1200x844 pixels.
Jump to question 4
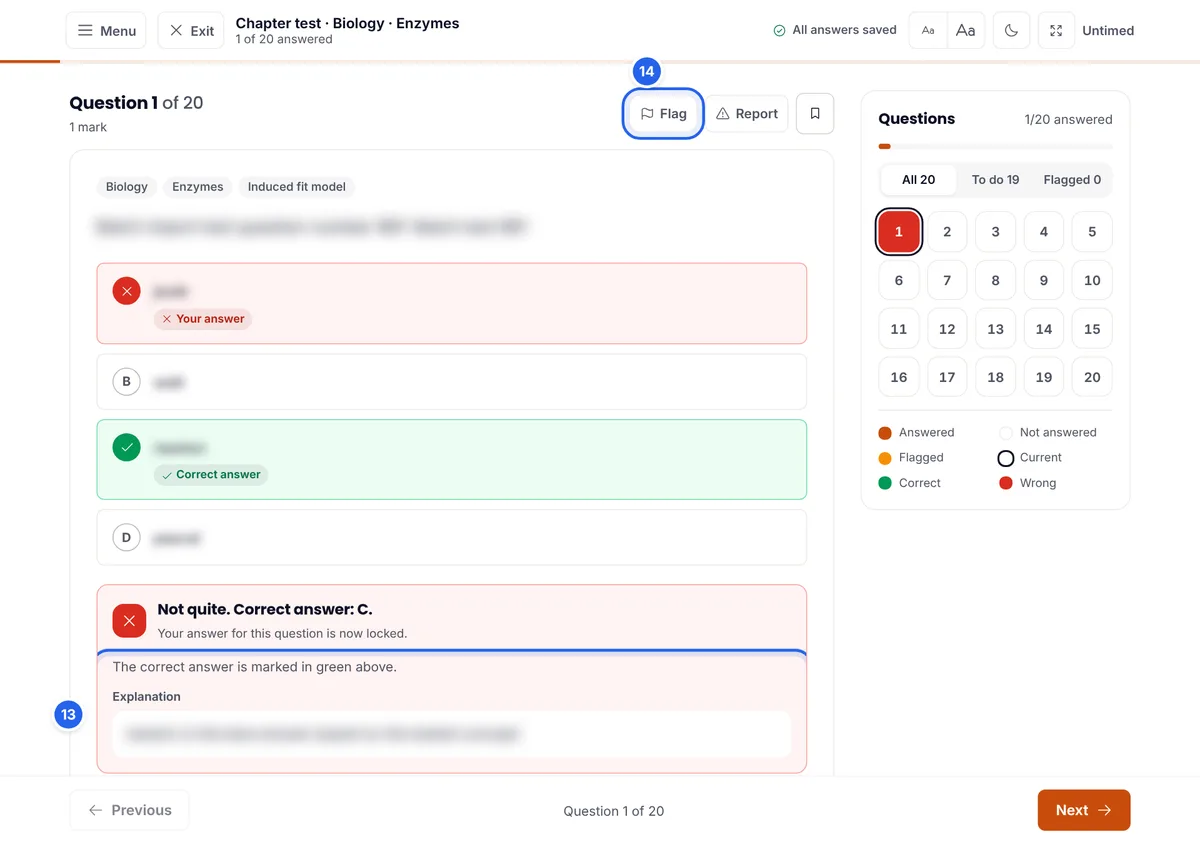tap(1044, 232)
